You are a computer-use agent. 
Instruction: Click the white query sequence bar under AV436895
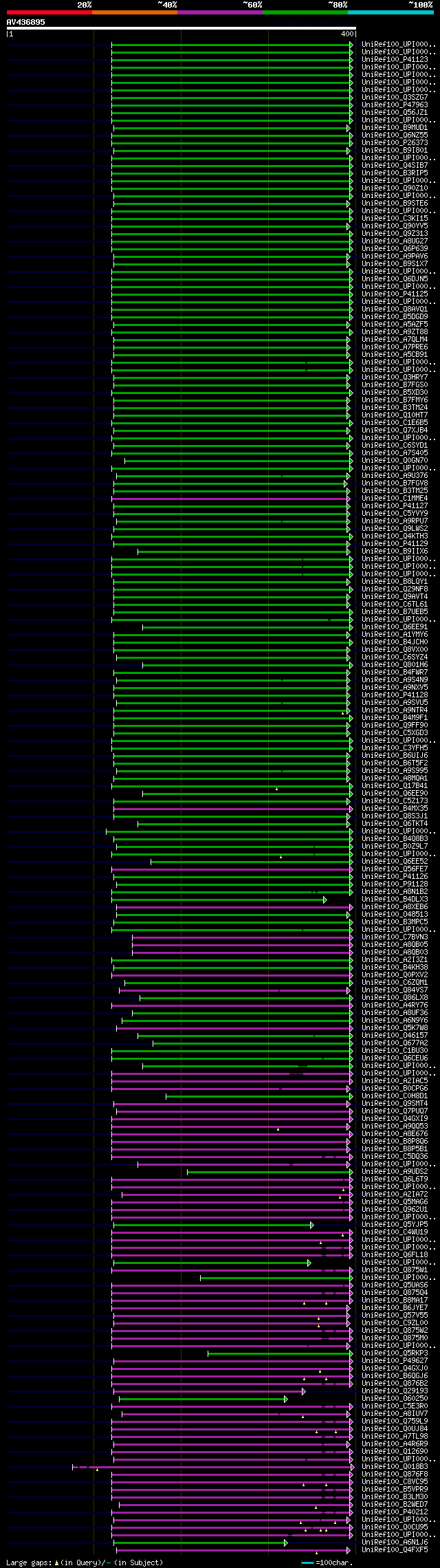(x=181, y=28)
